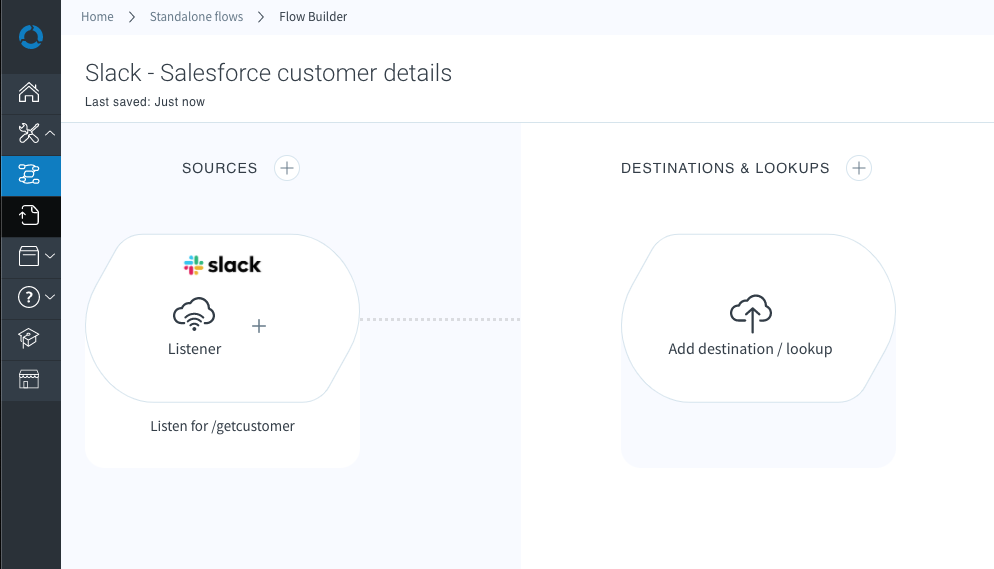994x569 pixels.
Task: Open the University graduation cap icon
Action: pos(29,338)
